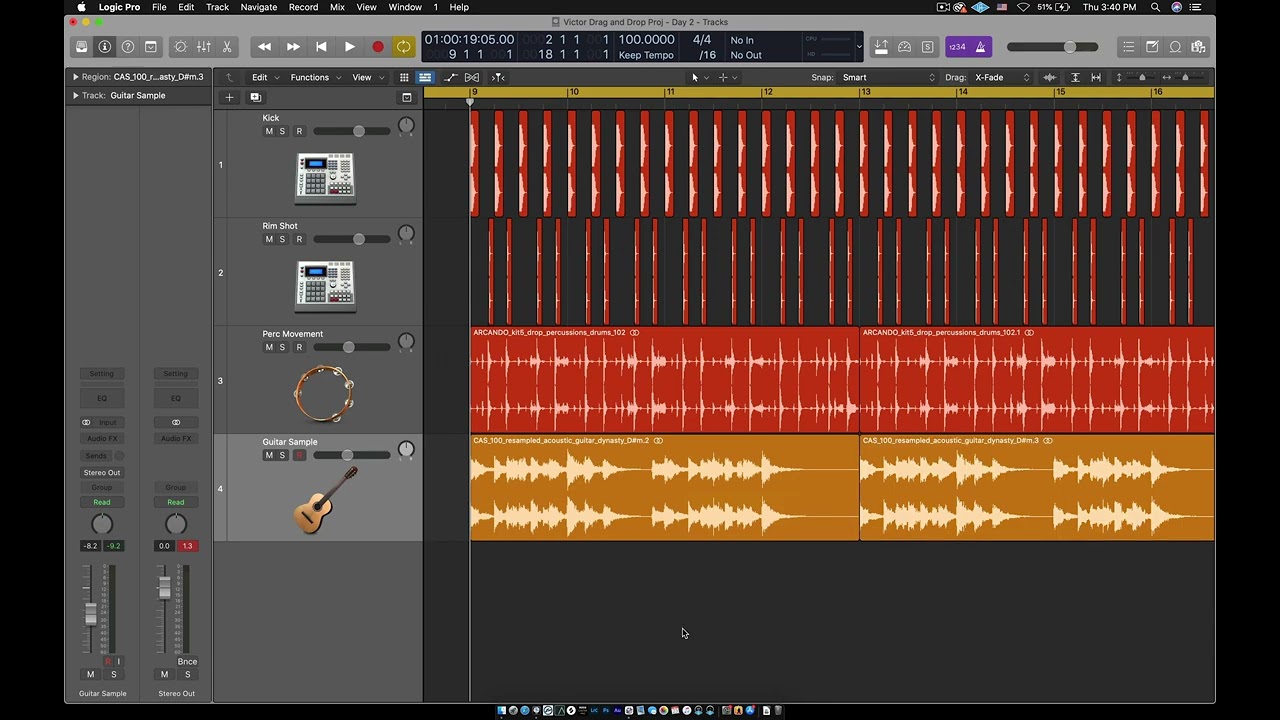
Task: Open Quick Help question mark button
Action: pyautogui.click(x=128, y=47)
